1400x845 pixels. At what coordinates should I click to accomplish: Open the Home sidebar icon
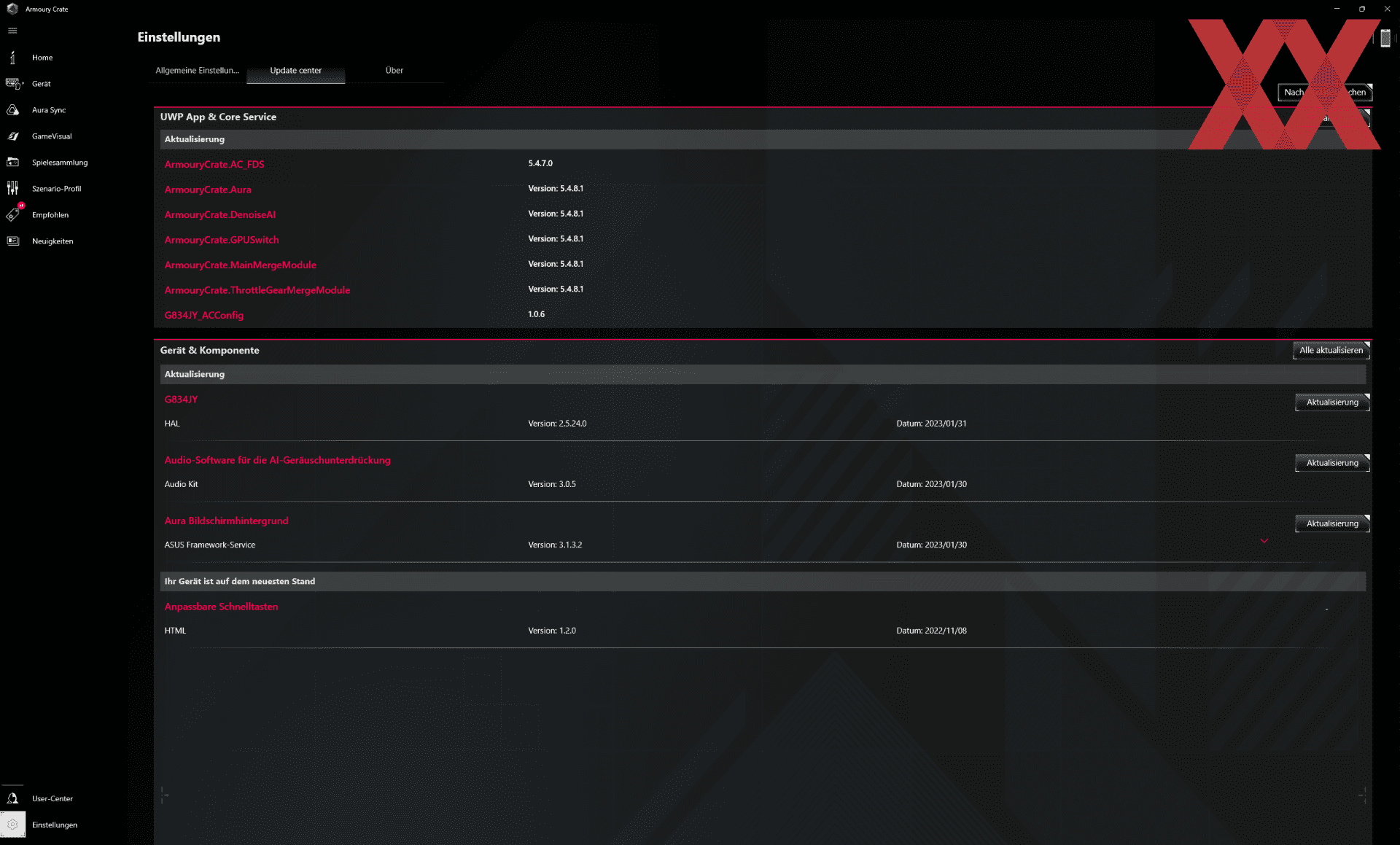[12, 58]
